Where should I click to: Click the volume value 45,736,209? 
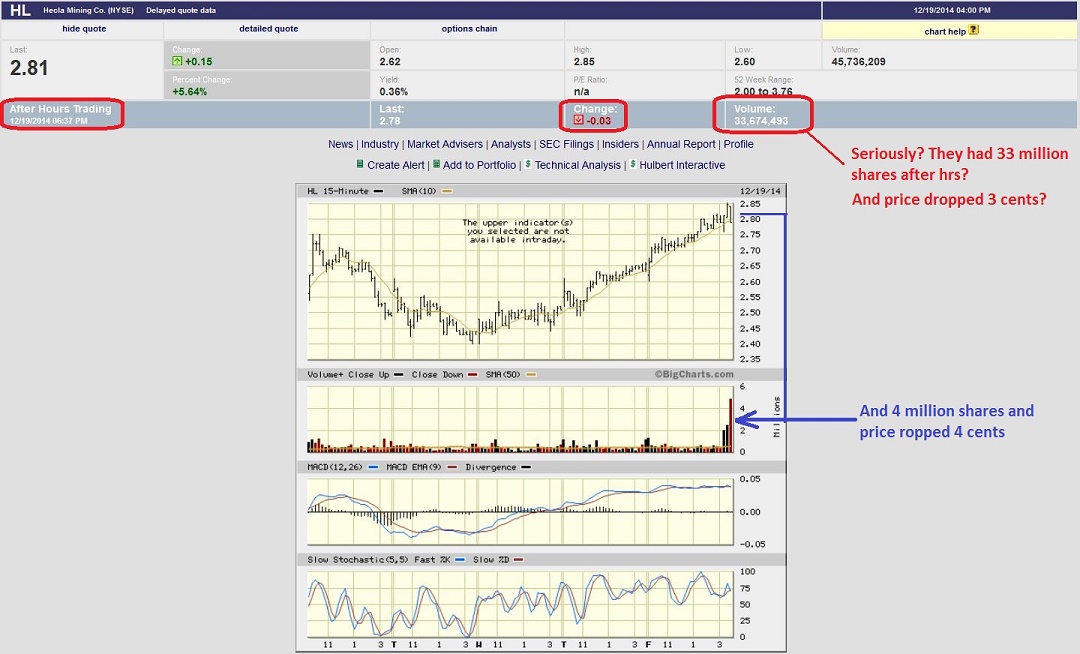(x=858, y=61)
